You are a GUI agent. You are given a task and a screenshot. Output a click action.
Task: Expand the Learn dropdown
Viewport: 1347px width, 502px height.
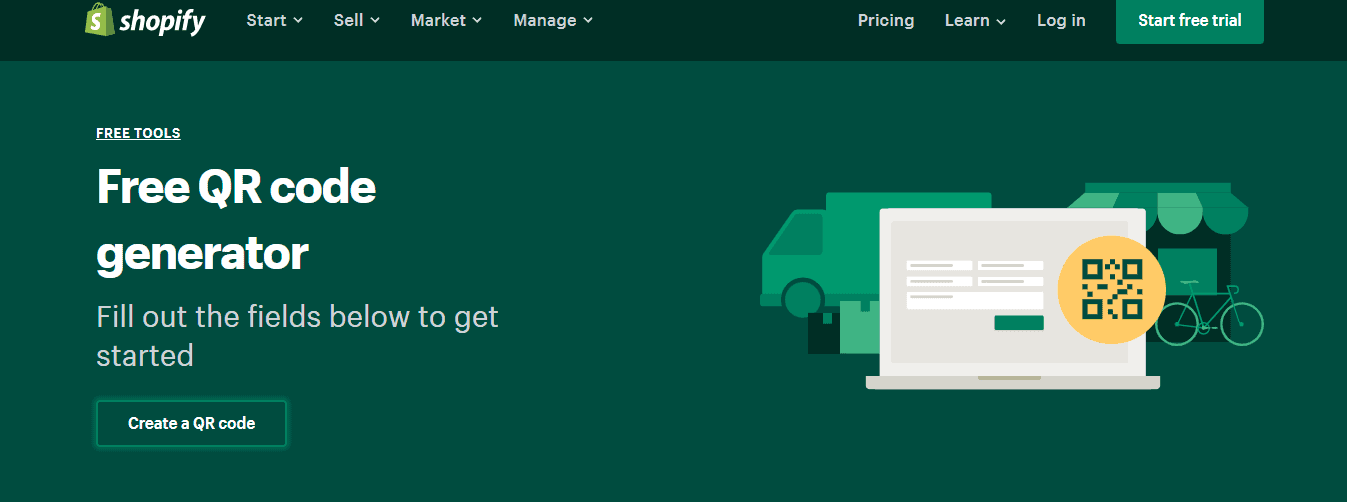pyautogui.click(x=975, y=20)
